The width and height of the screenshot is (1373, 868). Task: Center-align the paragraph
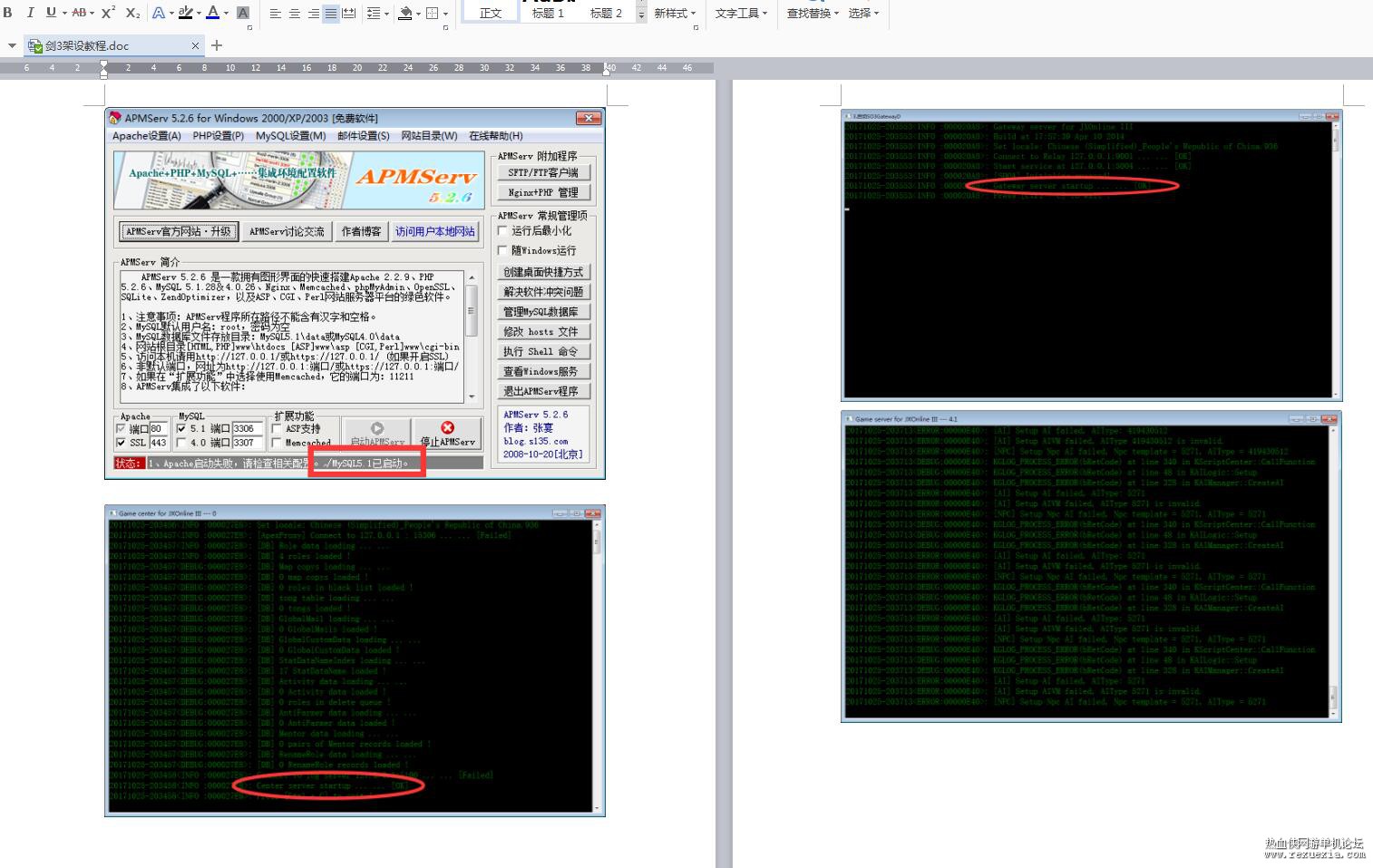[295, 14]
